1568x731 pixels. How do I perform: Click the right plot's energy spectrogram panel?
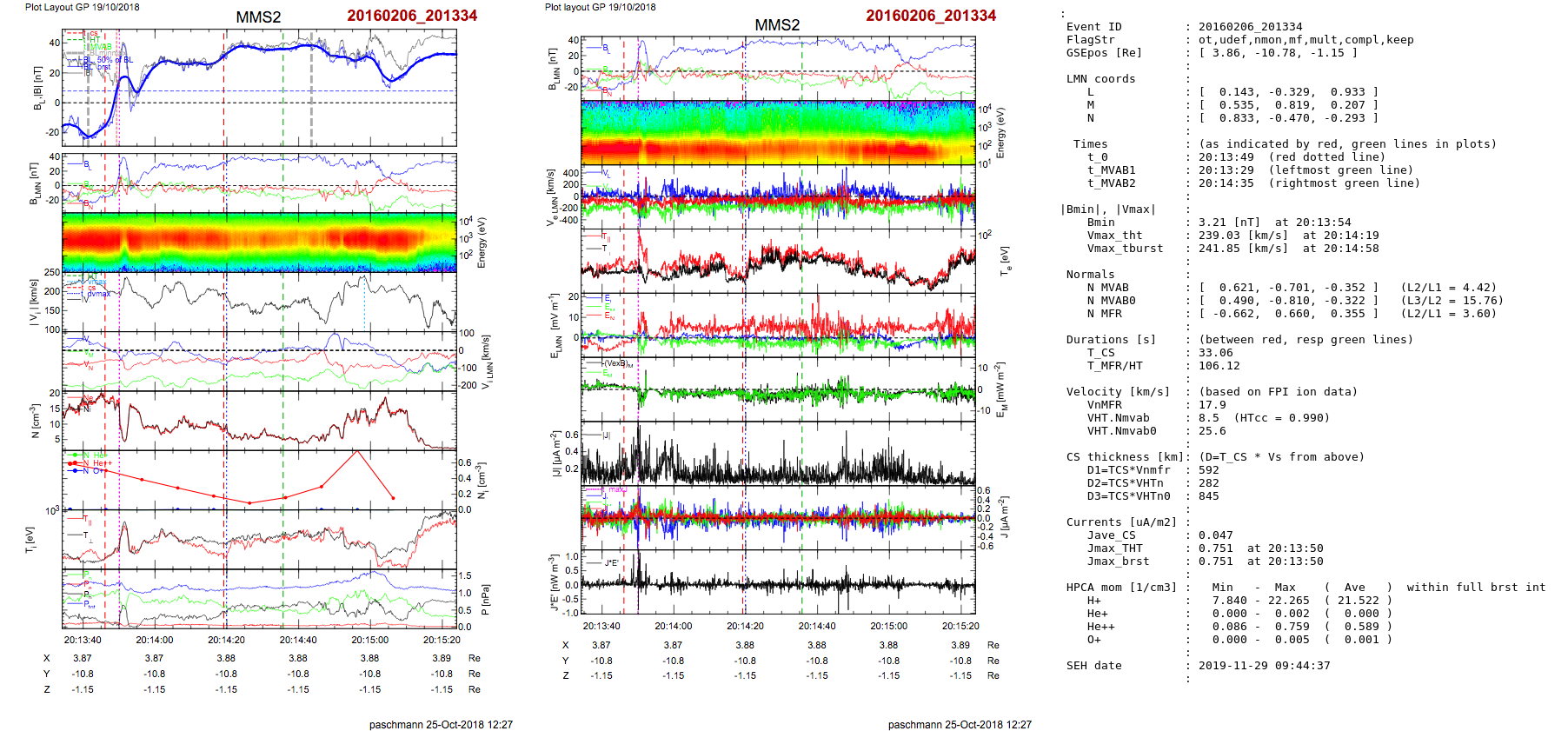778,133
